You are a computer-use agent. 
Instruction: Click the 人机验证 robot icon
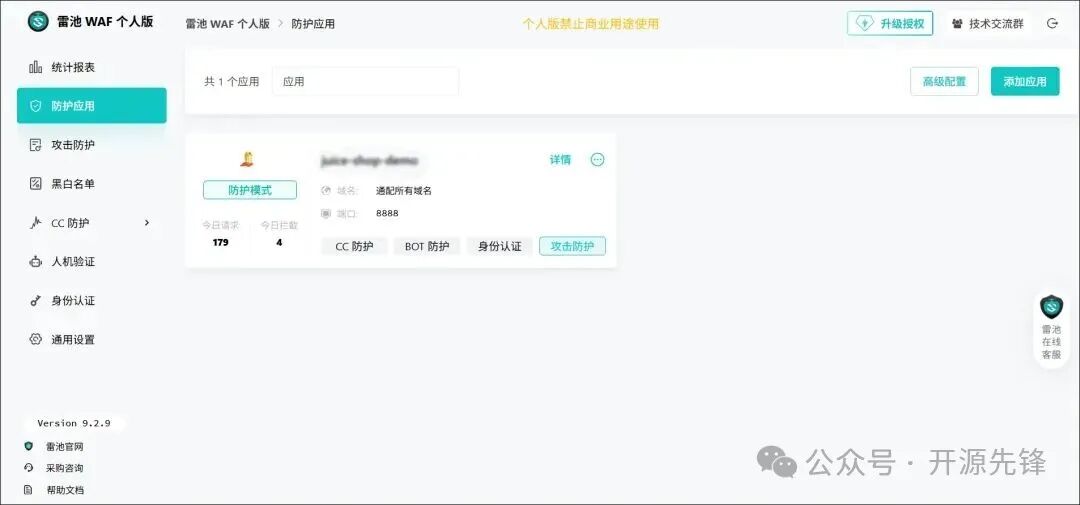35,262
